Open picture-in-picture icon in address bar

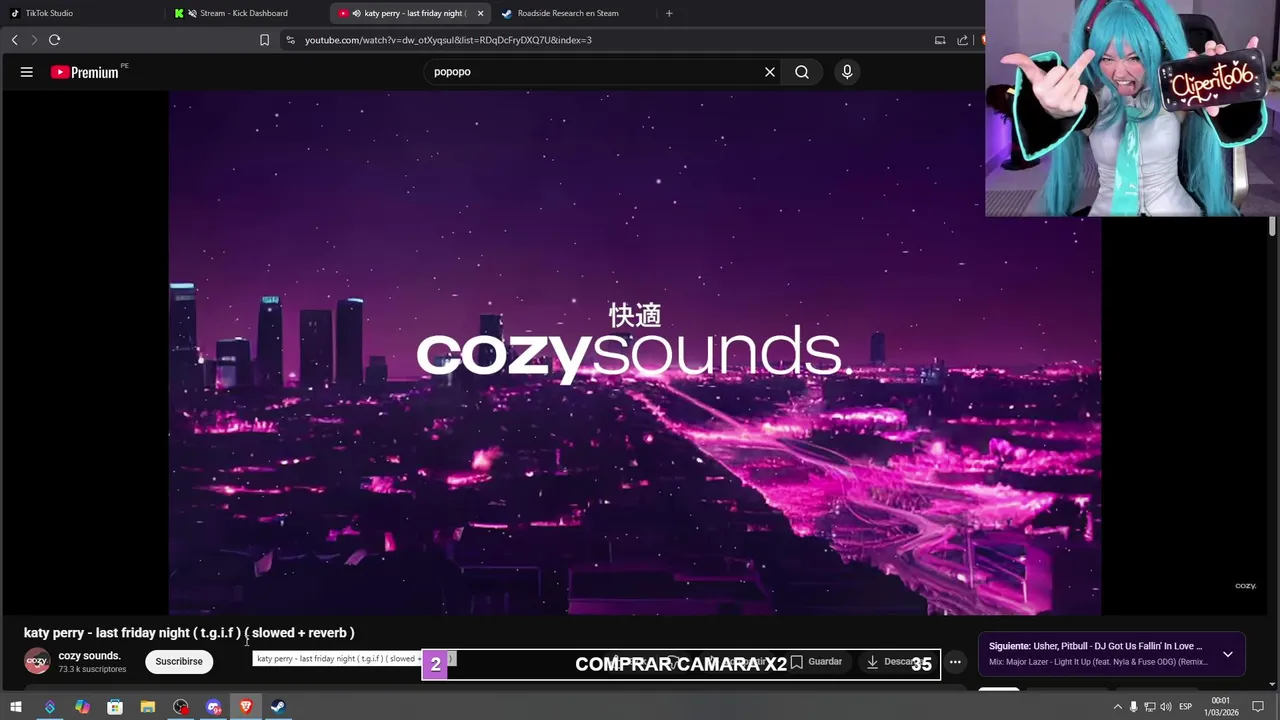(x=940, y=40)
